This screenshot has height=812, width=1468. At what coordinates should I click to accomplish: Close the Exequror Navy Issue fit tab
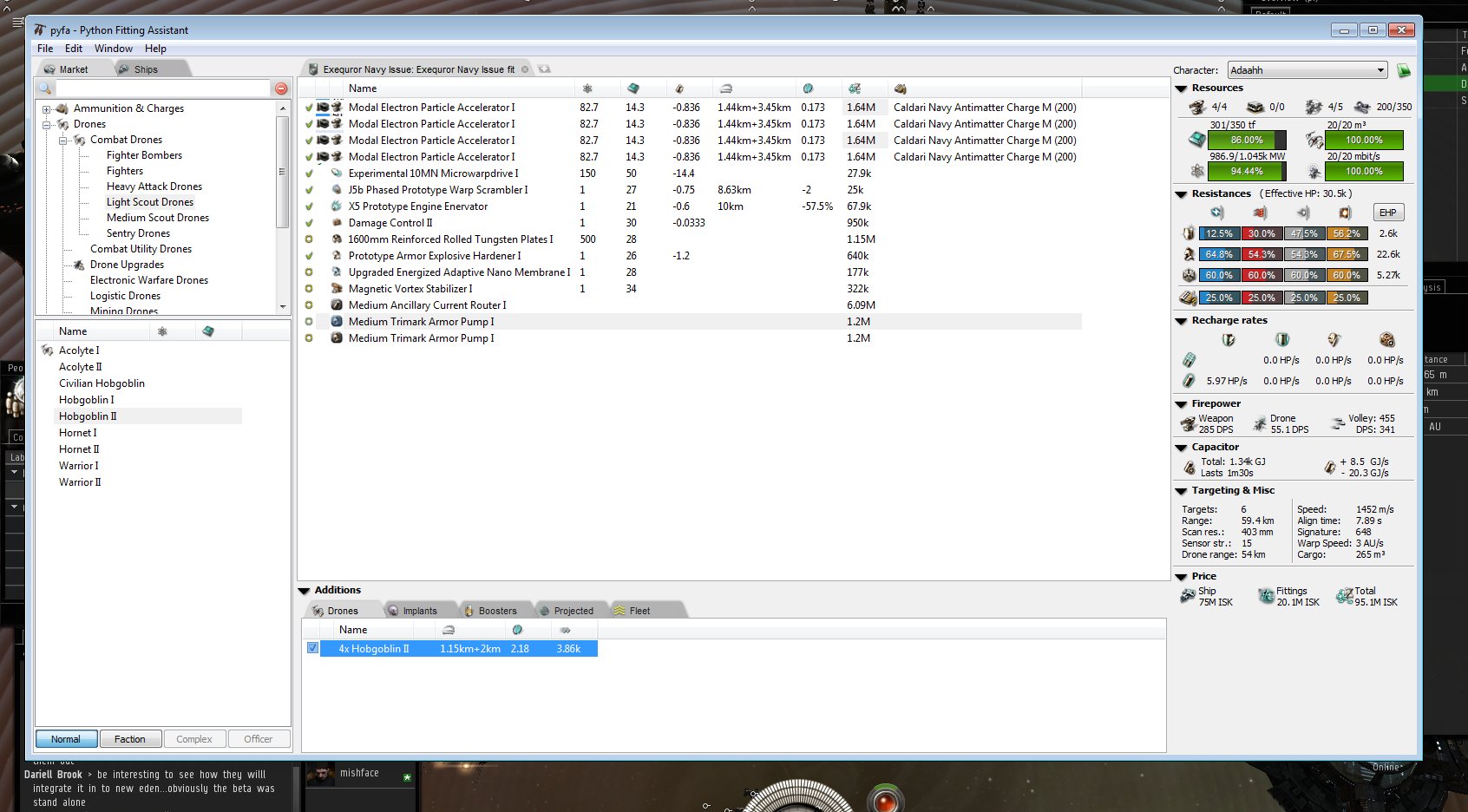coord(525,69)
